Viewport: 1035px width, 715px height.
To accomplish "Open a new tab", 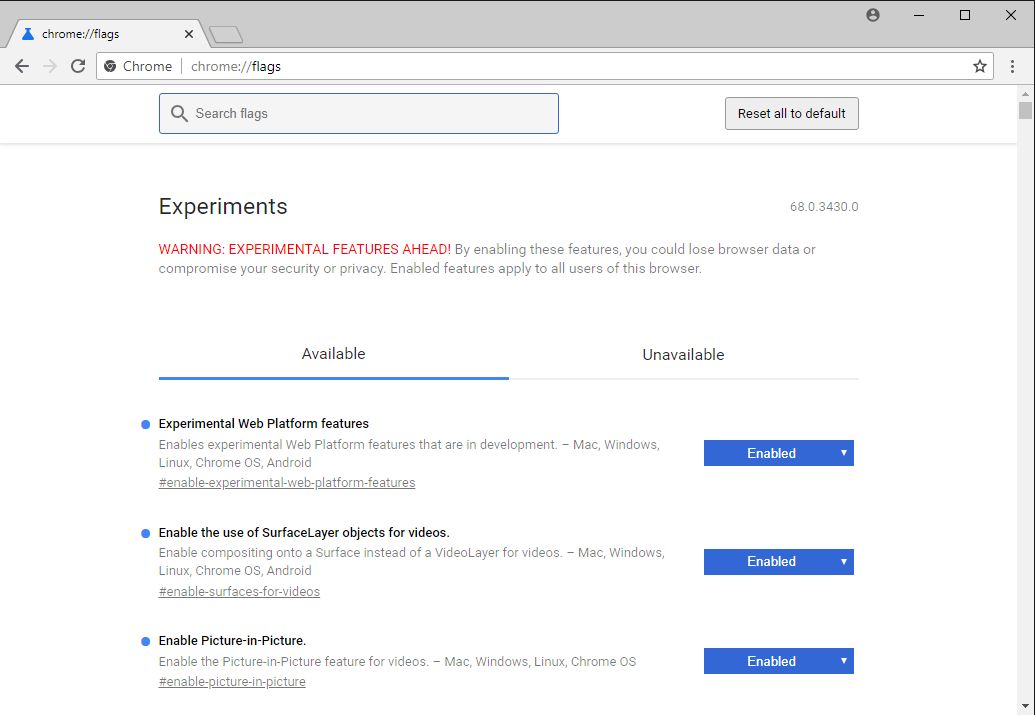I will point(226,34).
